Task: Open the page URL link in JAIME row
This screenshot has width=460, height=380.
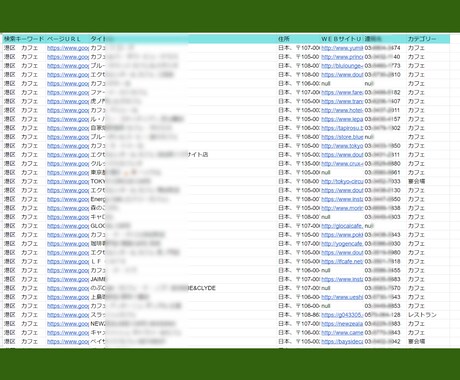Action: (68, 279)
